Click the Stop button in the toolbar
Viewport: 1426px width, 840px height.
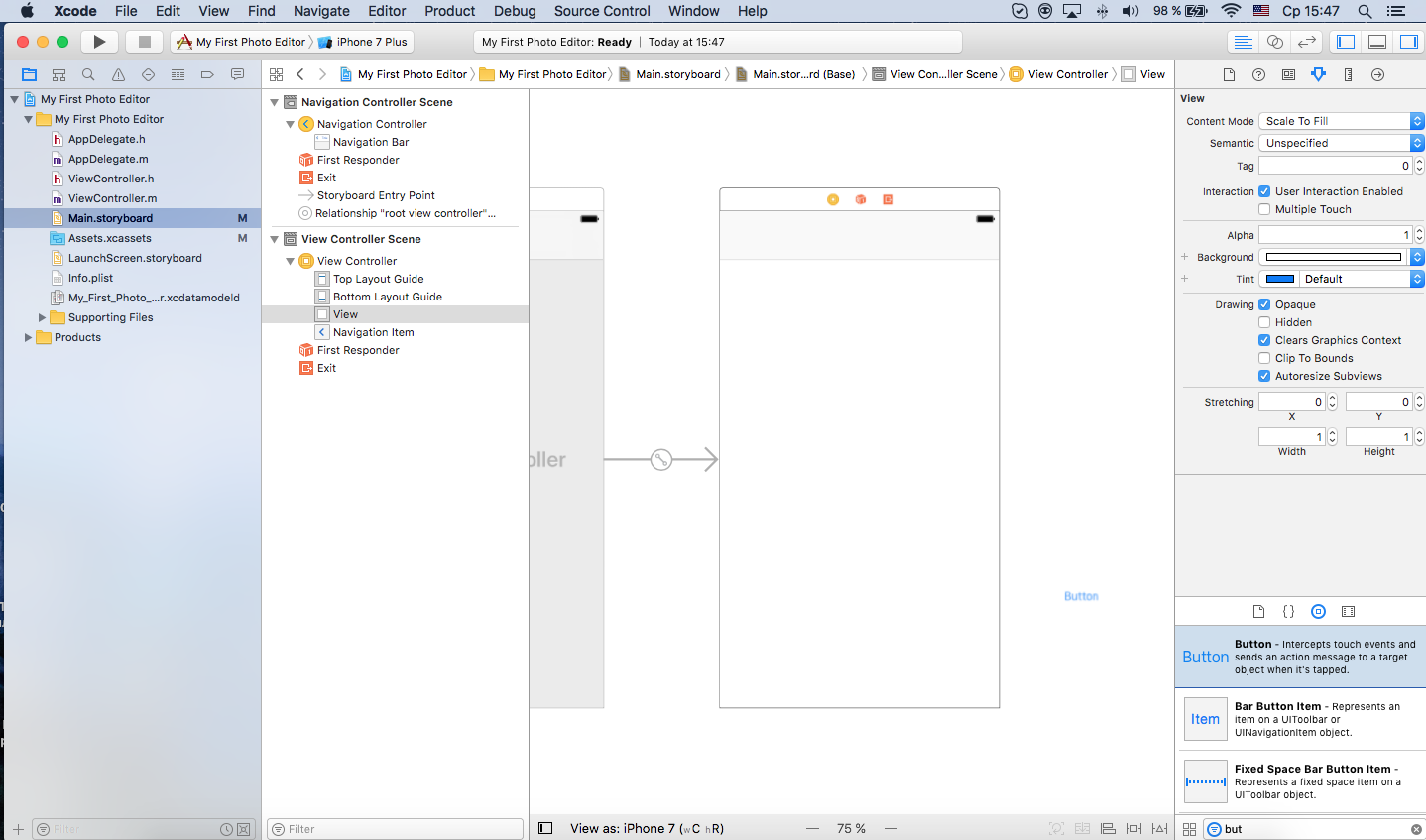tap(144, 42)
